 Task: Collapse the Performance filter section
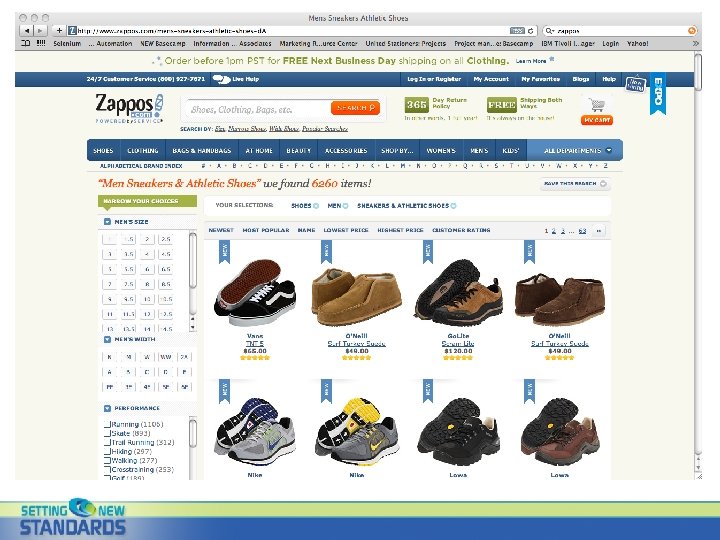(x=107, y=408)
